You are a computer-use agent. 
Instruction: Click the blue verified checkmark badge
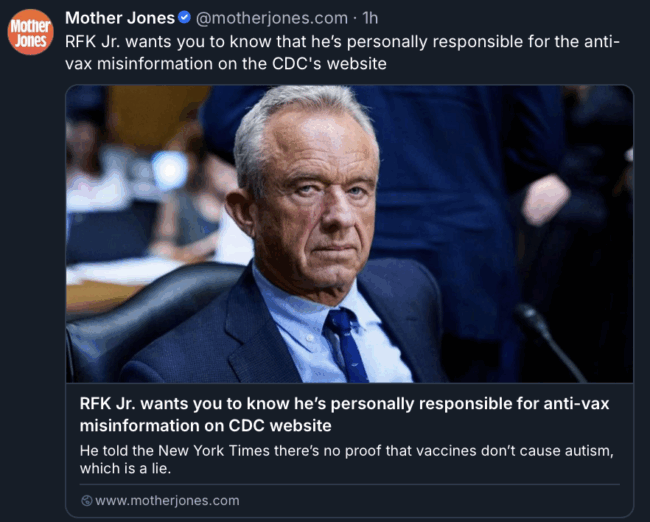[184, 18]
